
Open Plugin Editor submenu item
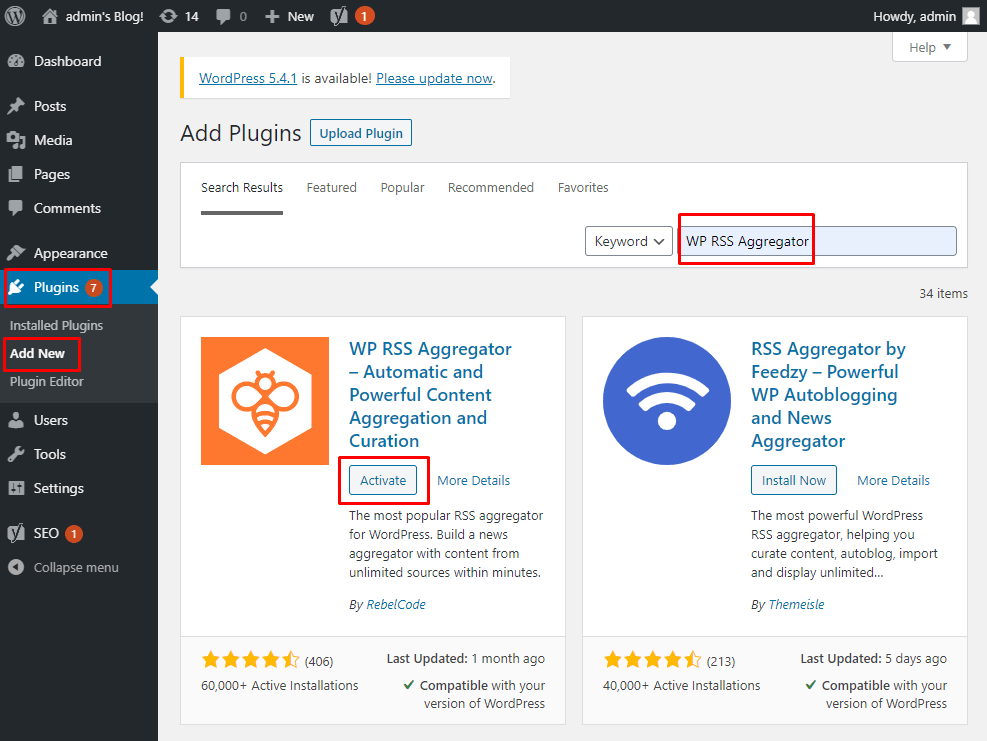point(47,382)
